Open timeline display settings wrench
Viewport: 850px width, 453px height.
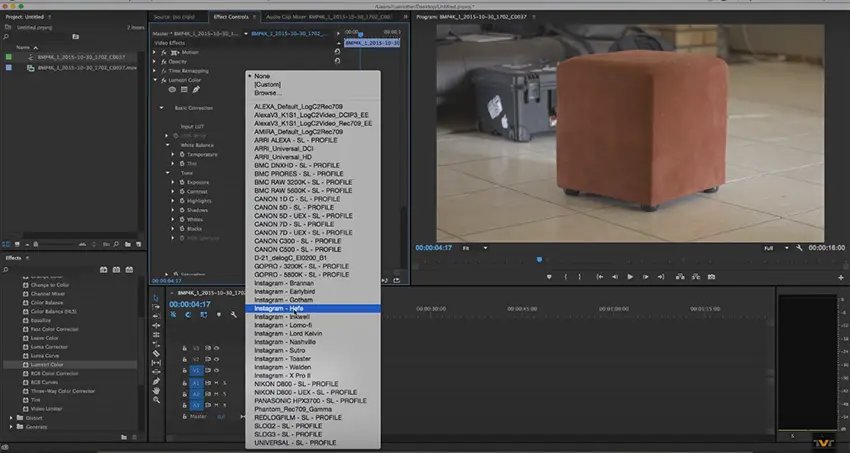point(234,314)
